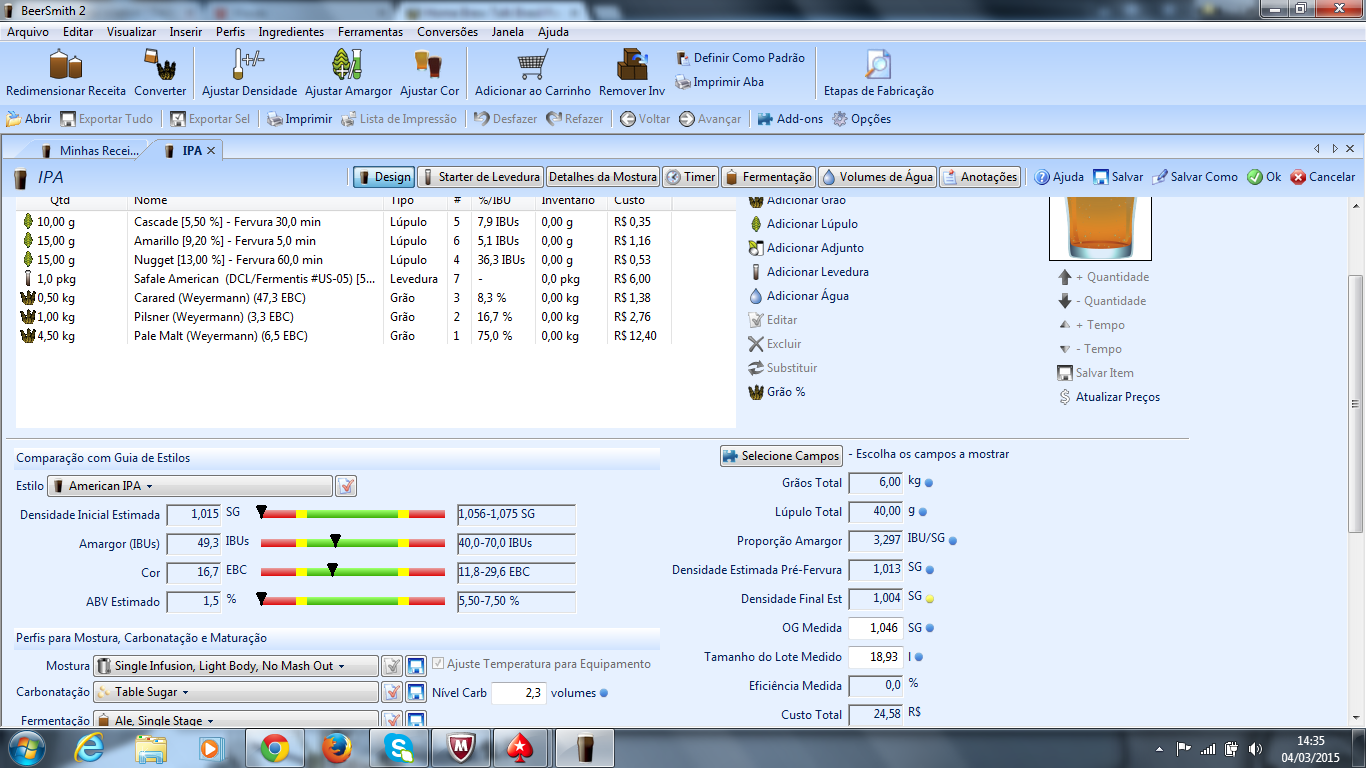Open the Anotações tab
The image size is (1366, 768).
click(979, 177)
